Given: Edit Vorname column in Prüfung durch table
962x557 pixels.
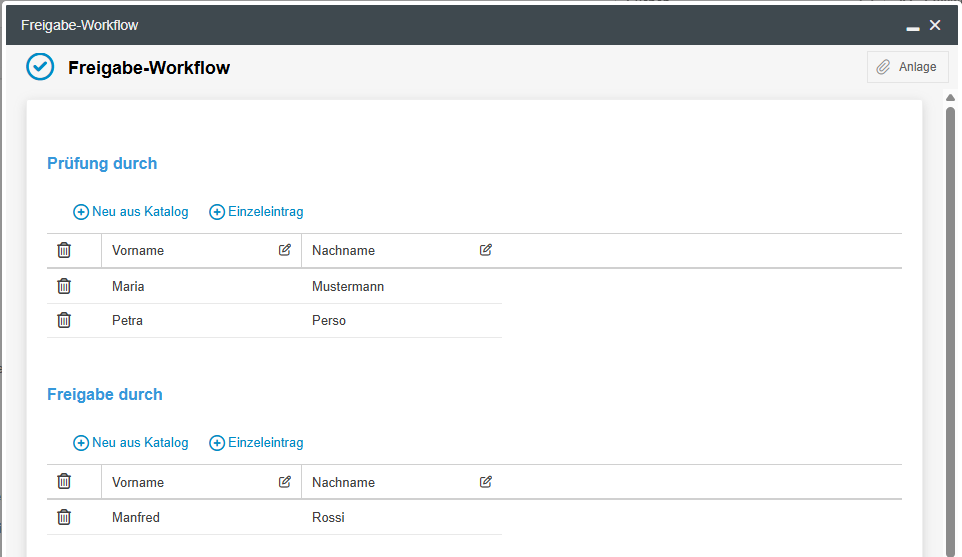Looking at the screenshot, I should click(285, 250).
